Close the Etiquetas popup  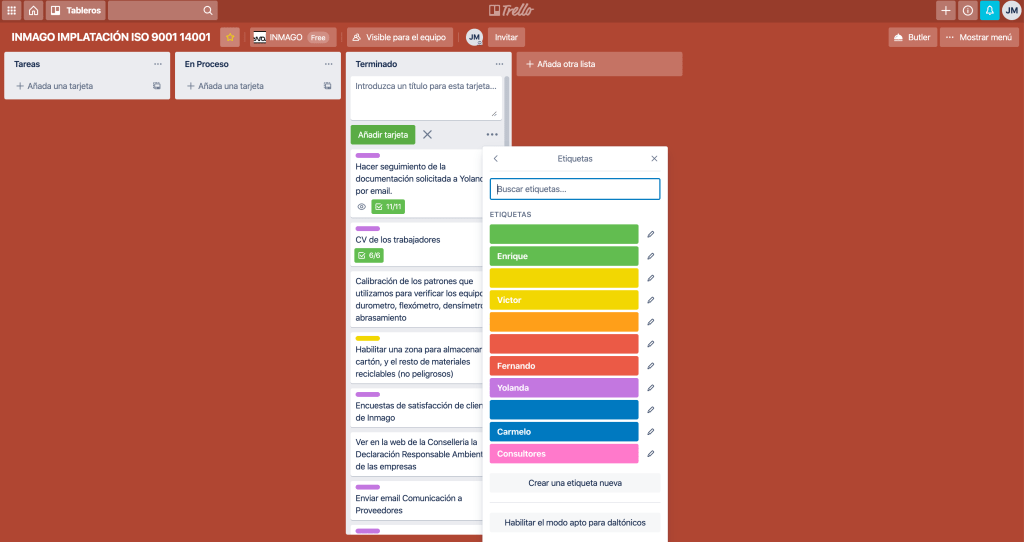[x=654, y=159]
